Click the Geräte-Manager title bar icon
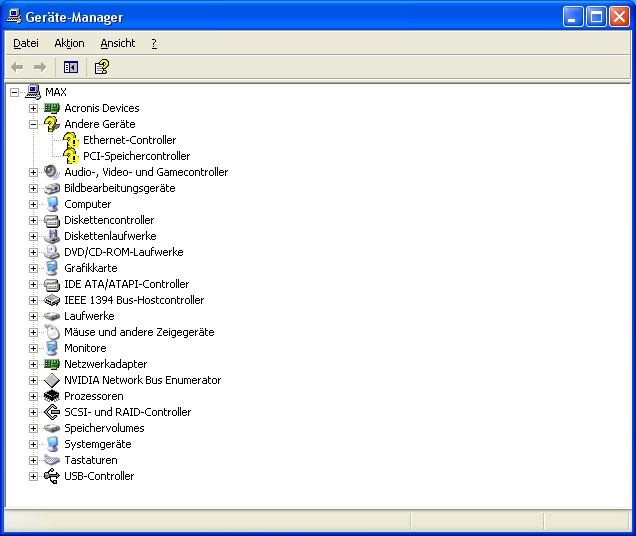Viewport: 636px width, 536px height. click(x=14, y=16)
